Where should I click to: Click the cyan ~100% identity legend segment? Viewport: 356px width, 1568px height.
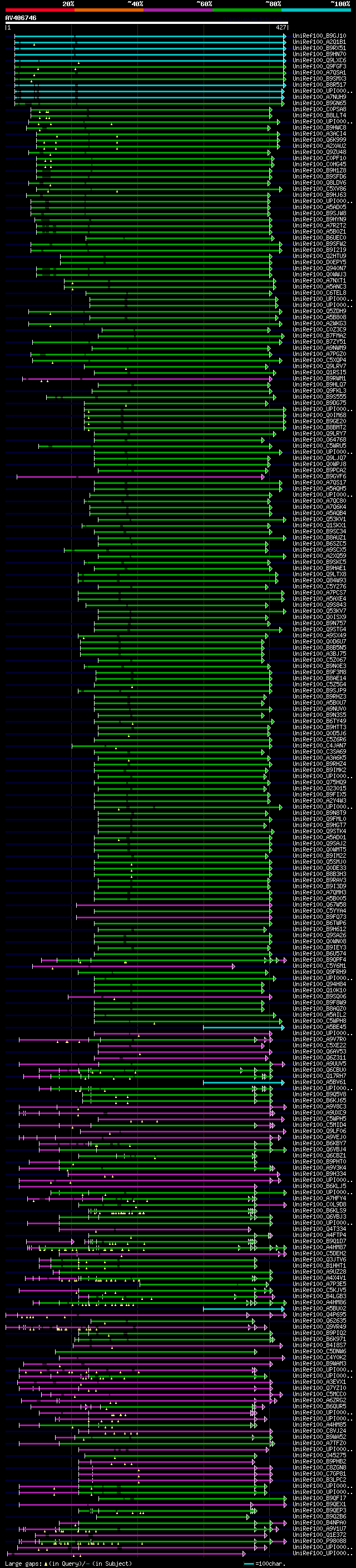(317, 10)
